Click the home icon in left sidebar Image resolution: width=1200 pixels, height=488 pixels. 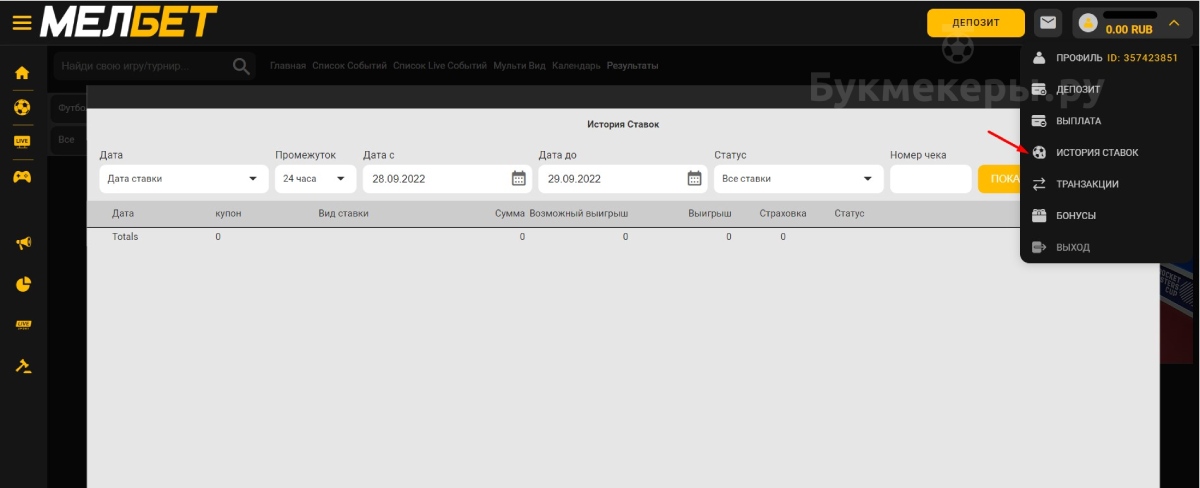point(22,72)
